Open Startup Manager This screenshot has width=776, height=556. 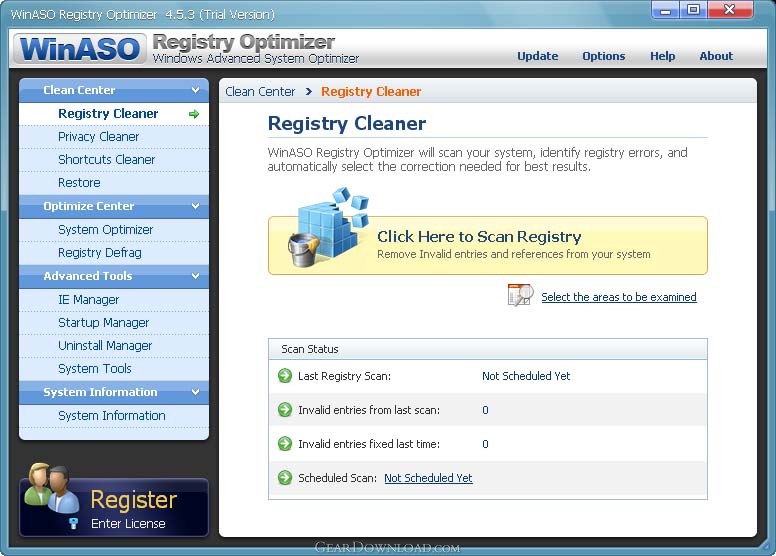pyautogui.click(x=114, y=323)
